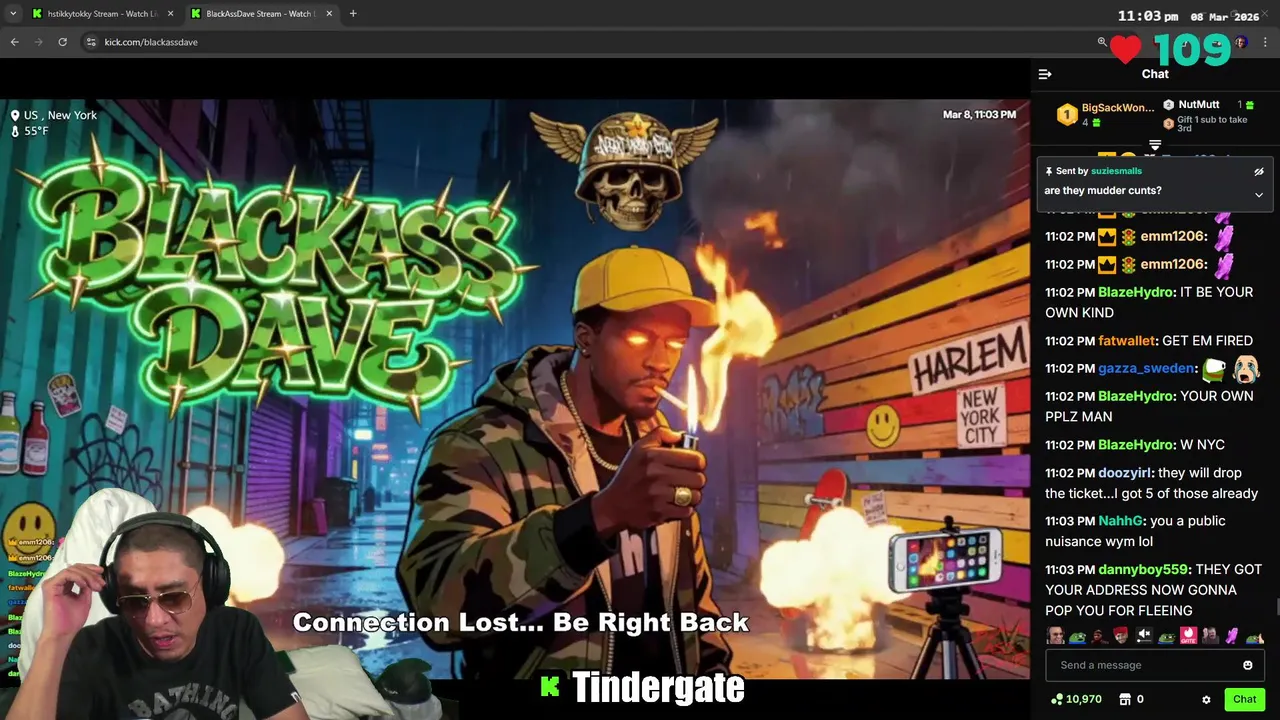Click the Tindergate caption with Kick logo
The image size is (1280, 720).
click(x=643, y=687)
